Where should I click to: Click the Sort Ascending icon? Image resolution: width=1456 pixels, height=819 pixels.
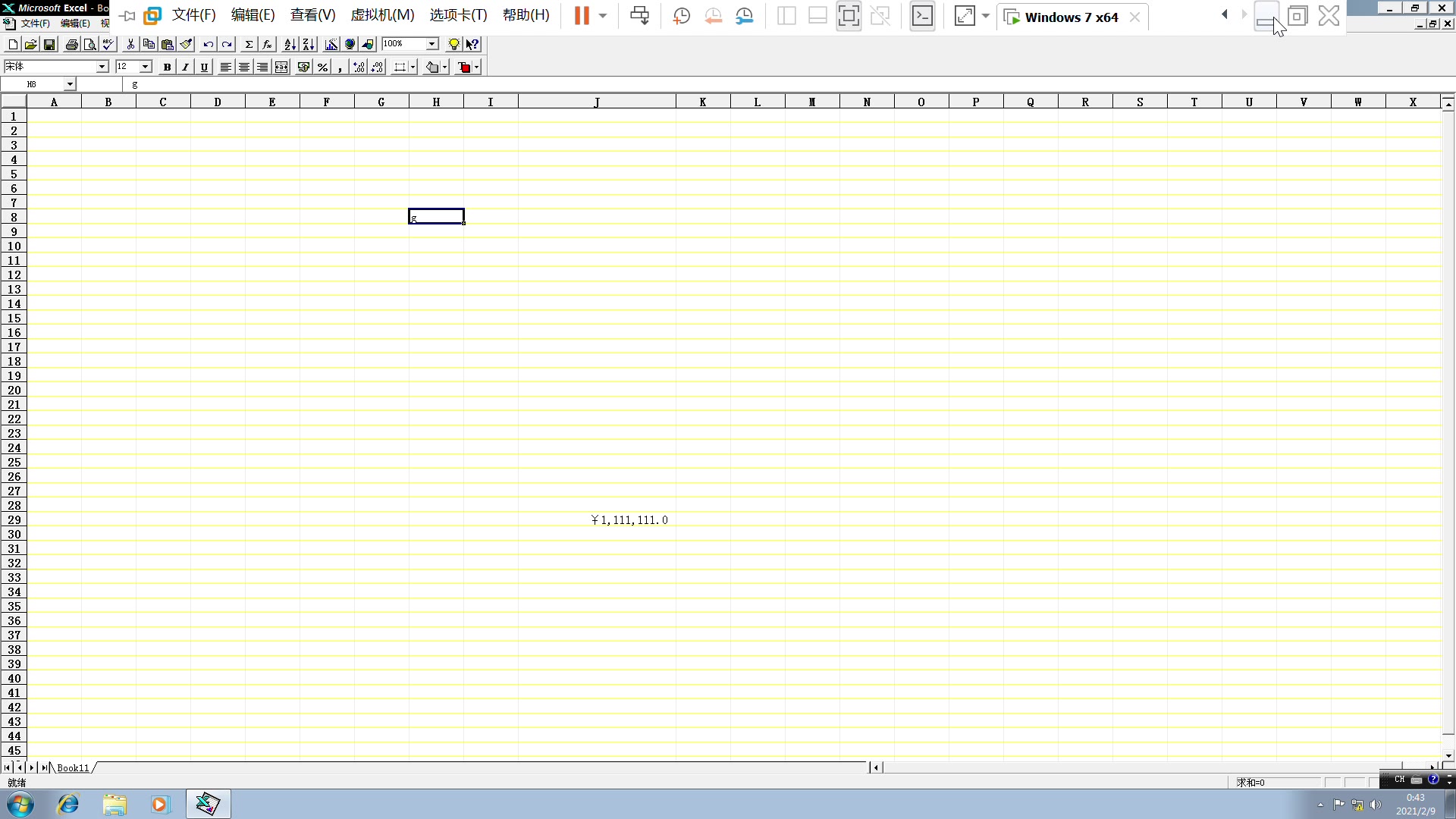point(290,45)
